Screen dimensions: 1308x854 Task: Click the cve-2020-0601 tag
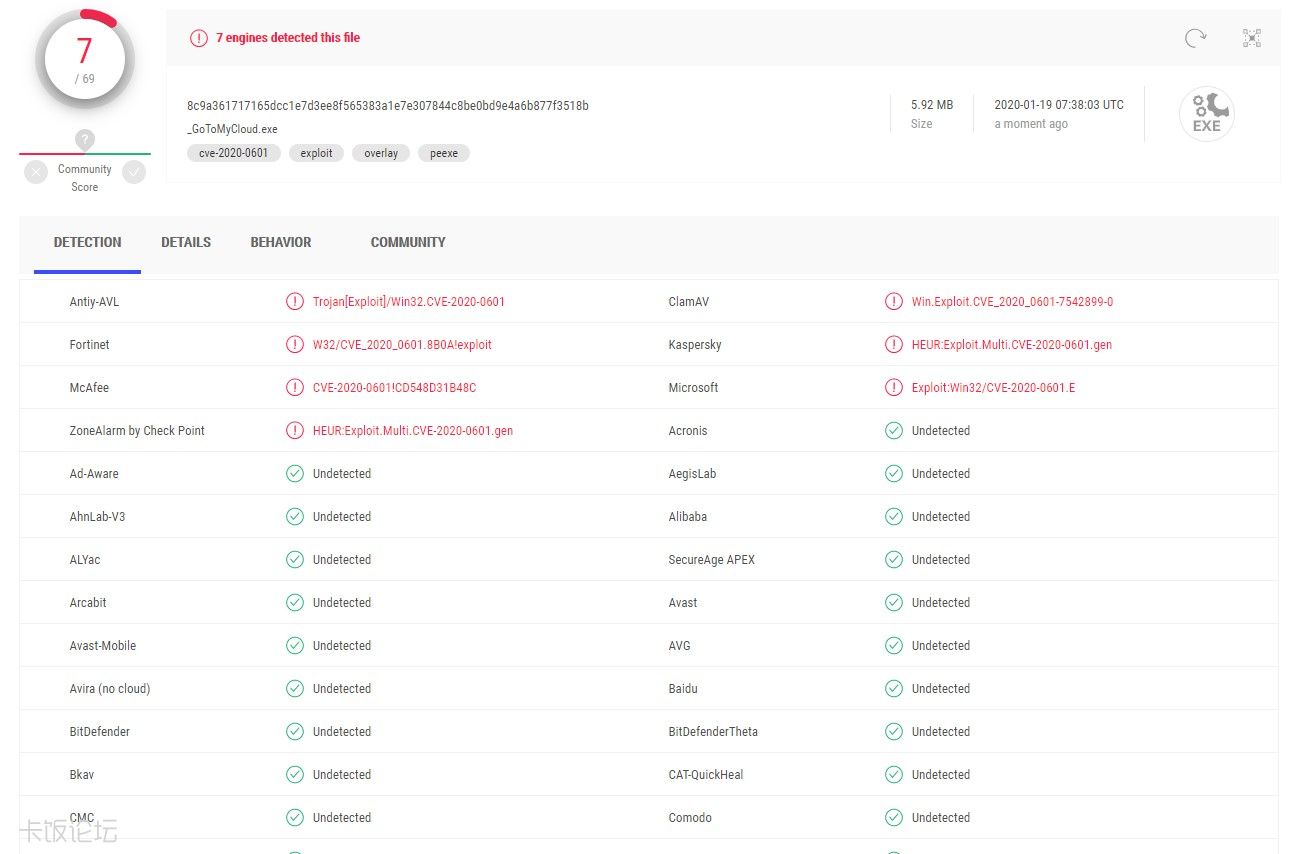tap(234, 153)
